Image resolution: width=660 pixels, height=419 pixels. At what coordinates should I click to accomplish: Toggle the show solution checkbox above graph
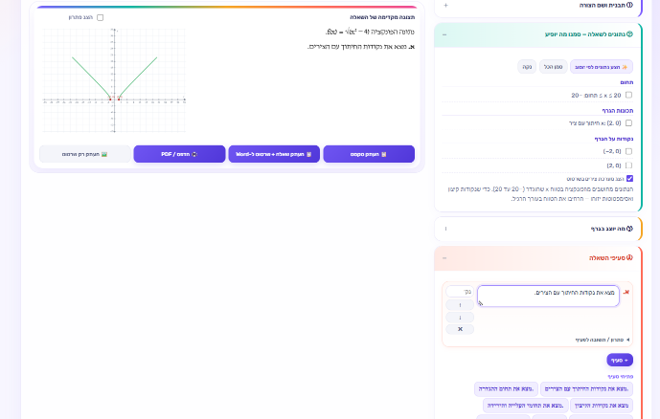100,17
